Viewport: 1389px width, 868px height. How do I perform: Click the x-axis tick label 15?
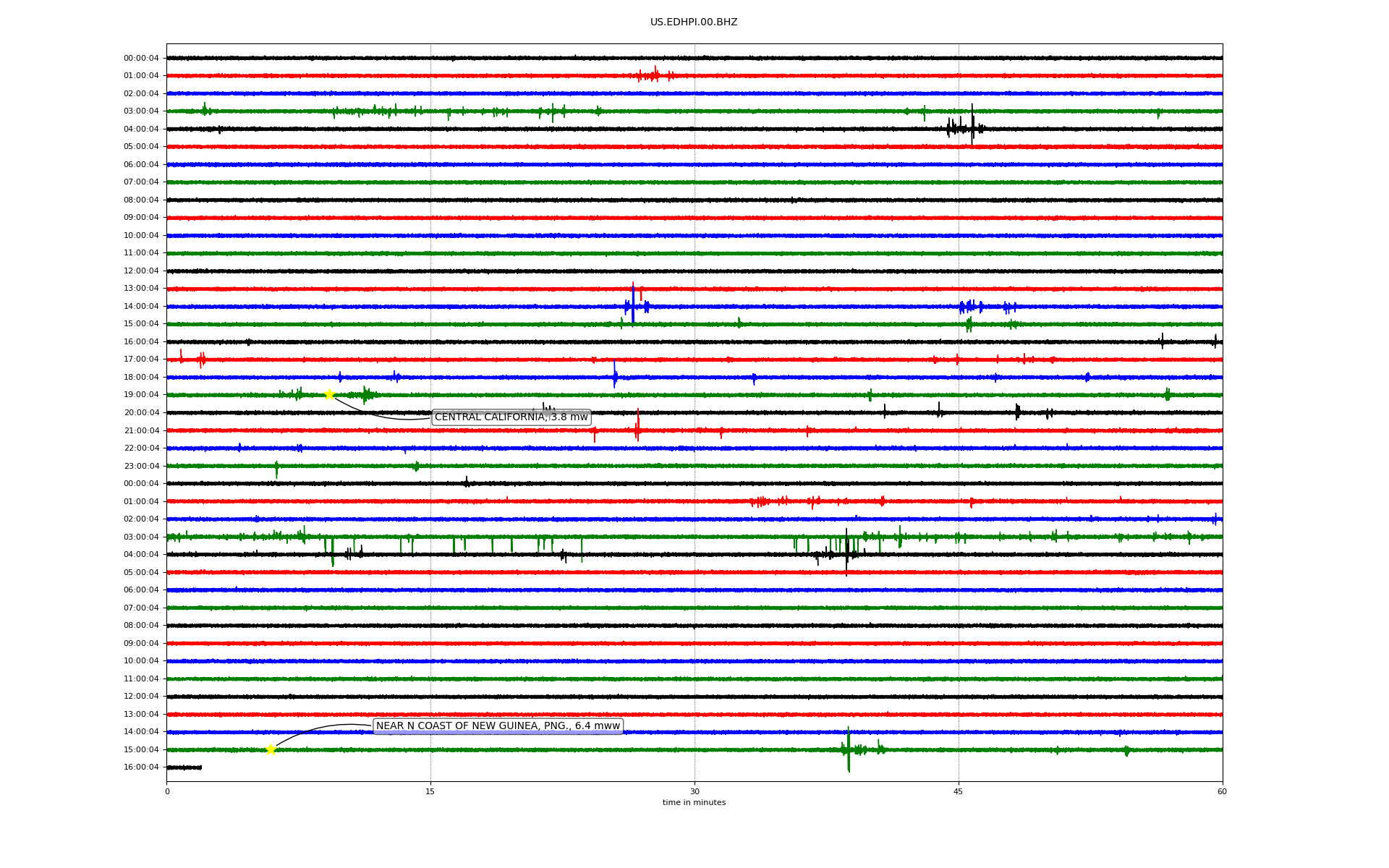pos(430,791)
